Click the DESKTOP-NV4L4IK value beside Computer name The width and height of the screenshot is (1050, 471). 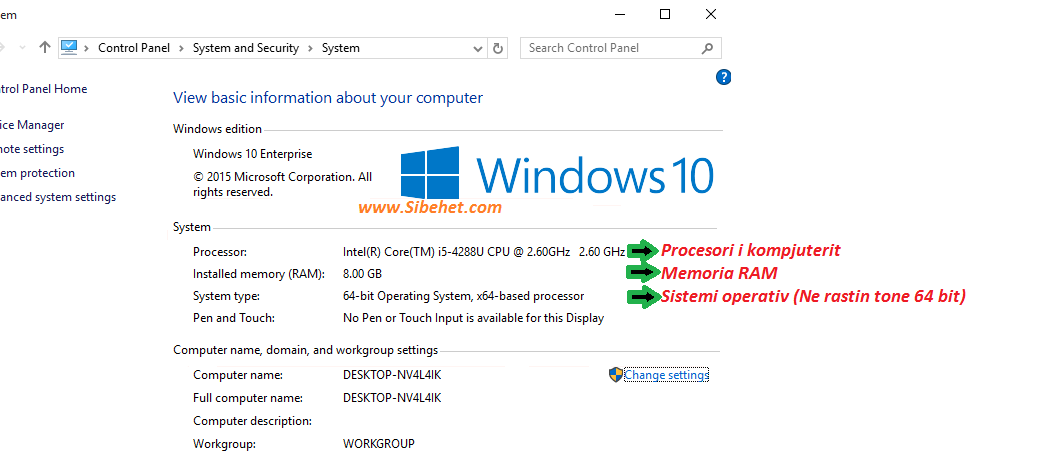coord(392,375)
